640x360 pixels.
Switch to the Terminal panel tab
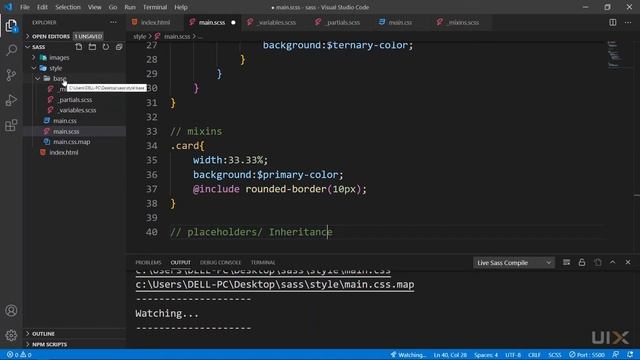(263, 262)
